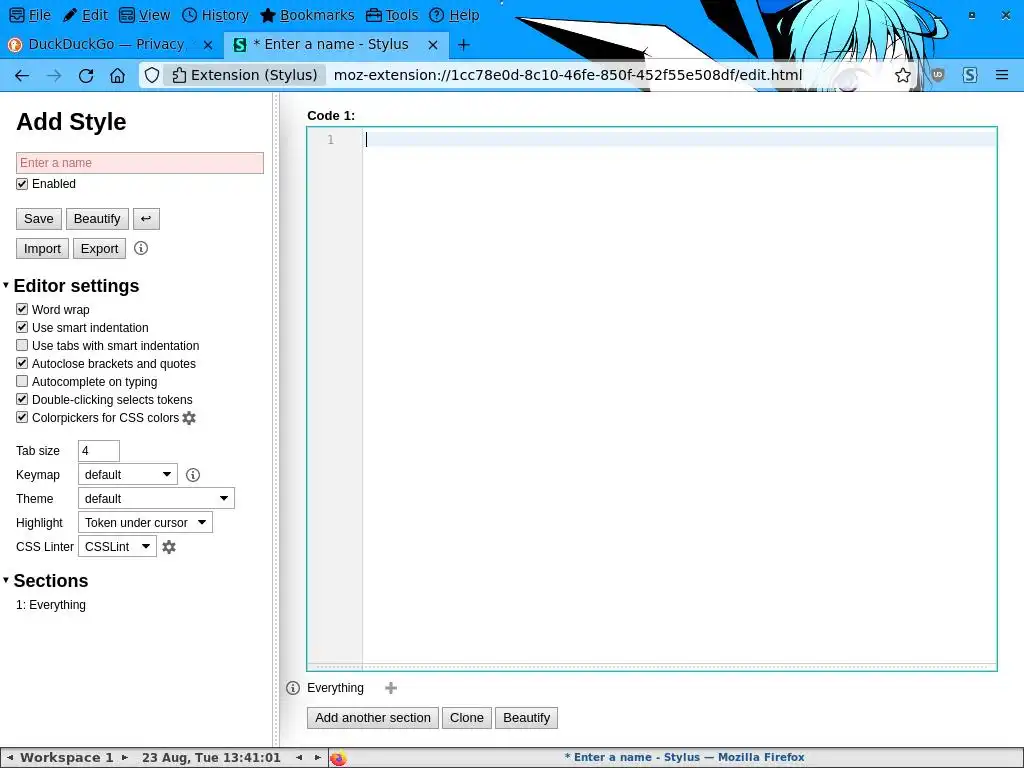Open the Highlight dropdown
This screenshot has height=768, width=1024.
pos(145,522)
